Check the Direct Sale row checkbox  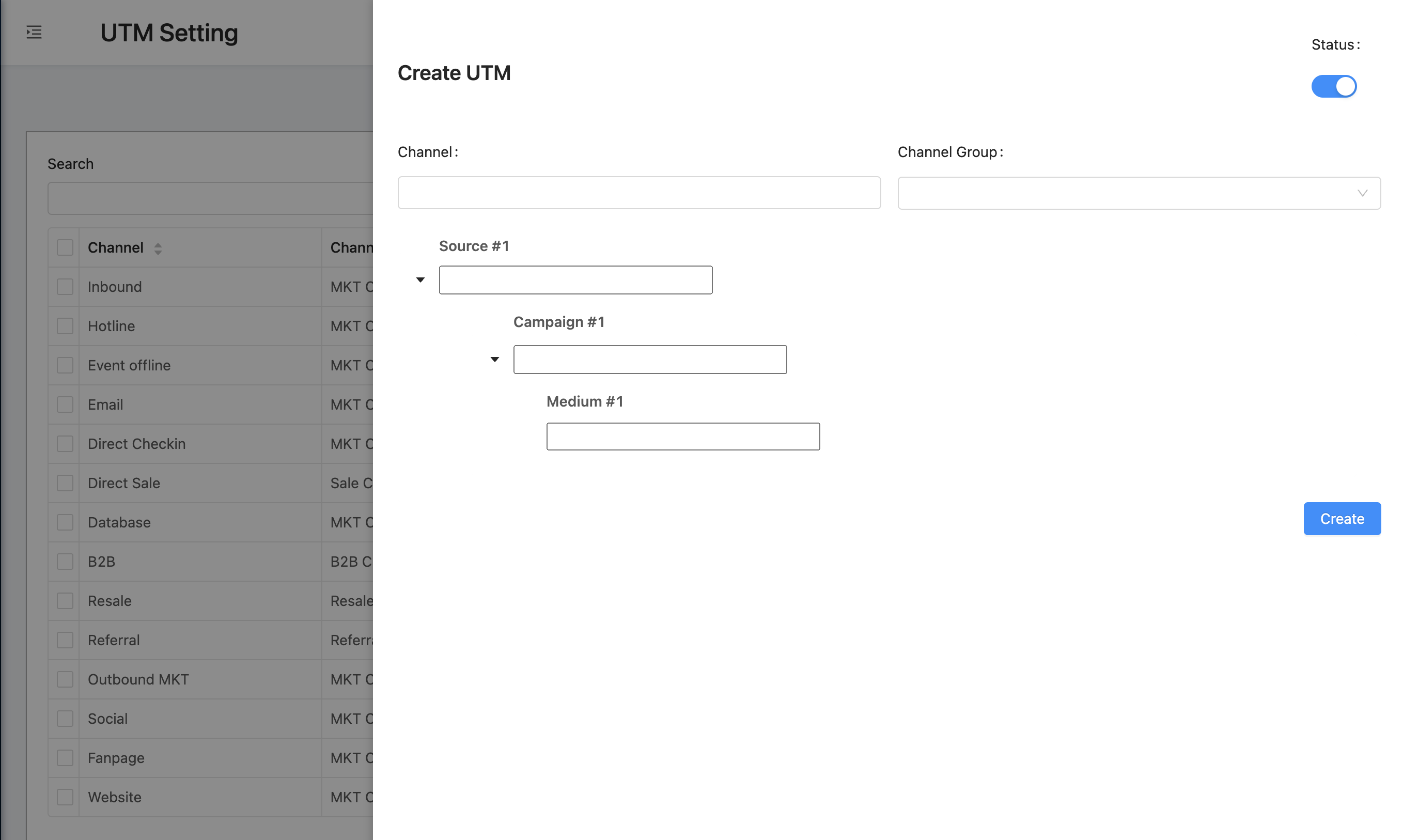(65, 484)
